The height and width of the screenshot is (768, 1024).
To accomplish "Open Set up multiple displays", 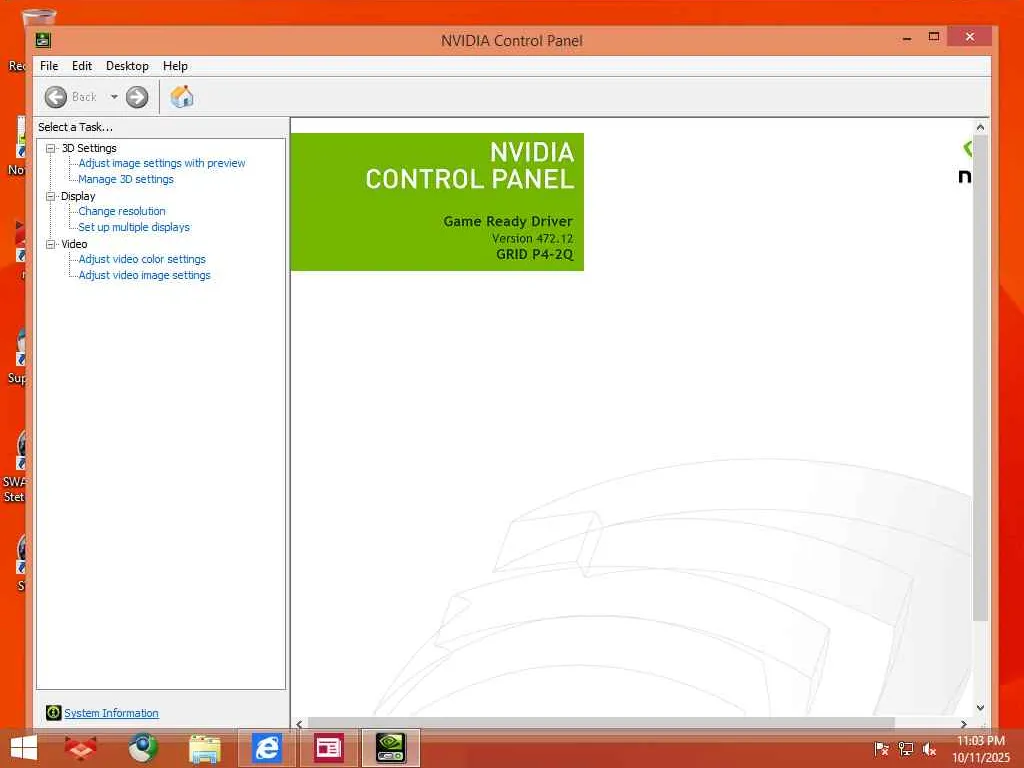I will [x=134, y=227].
